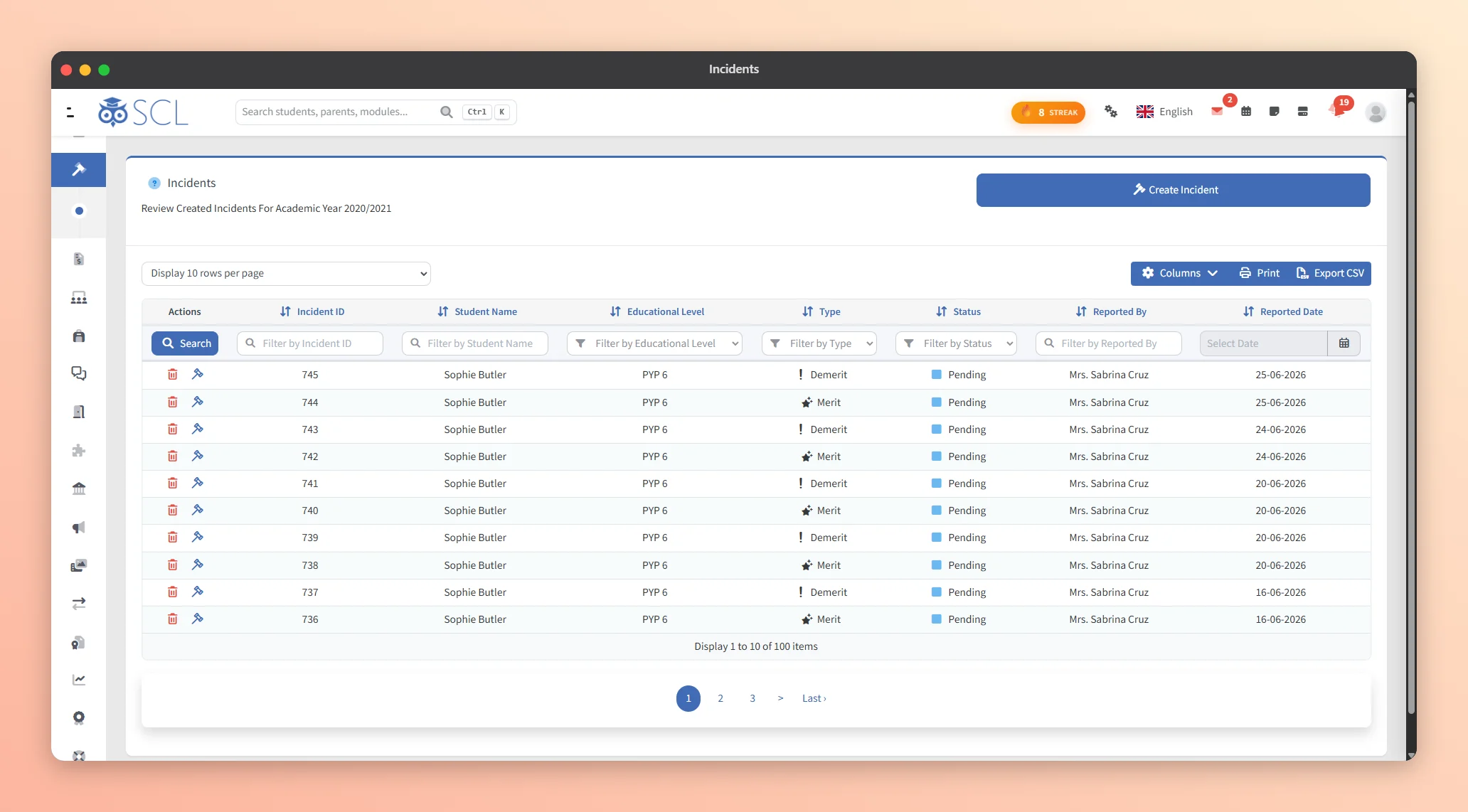Jump to the Last page link
The width and height of the screenshot is (1468, 812).
(814, 698)
